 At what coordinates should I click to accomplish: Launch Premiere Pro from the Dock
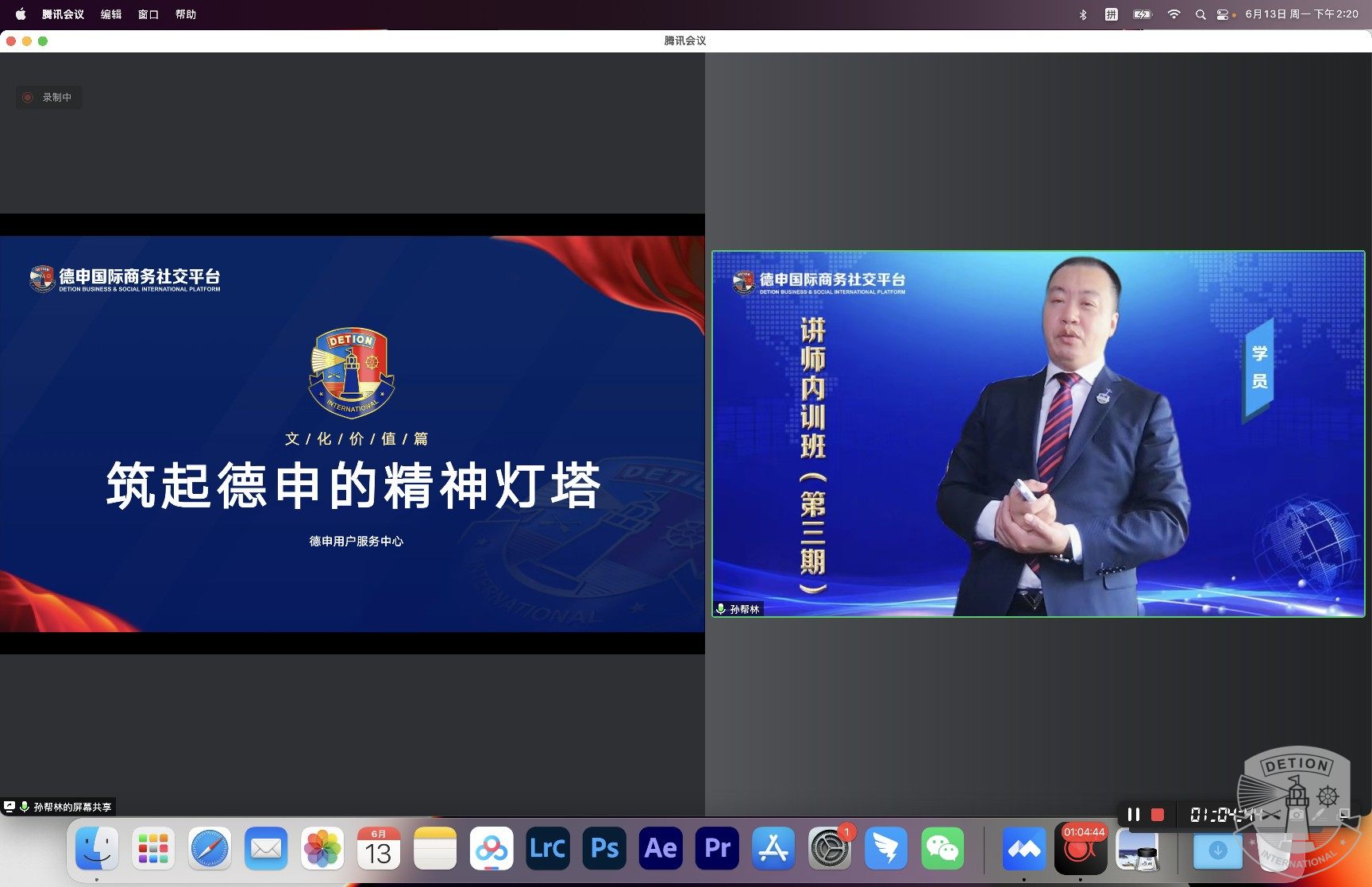717,849
